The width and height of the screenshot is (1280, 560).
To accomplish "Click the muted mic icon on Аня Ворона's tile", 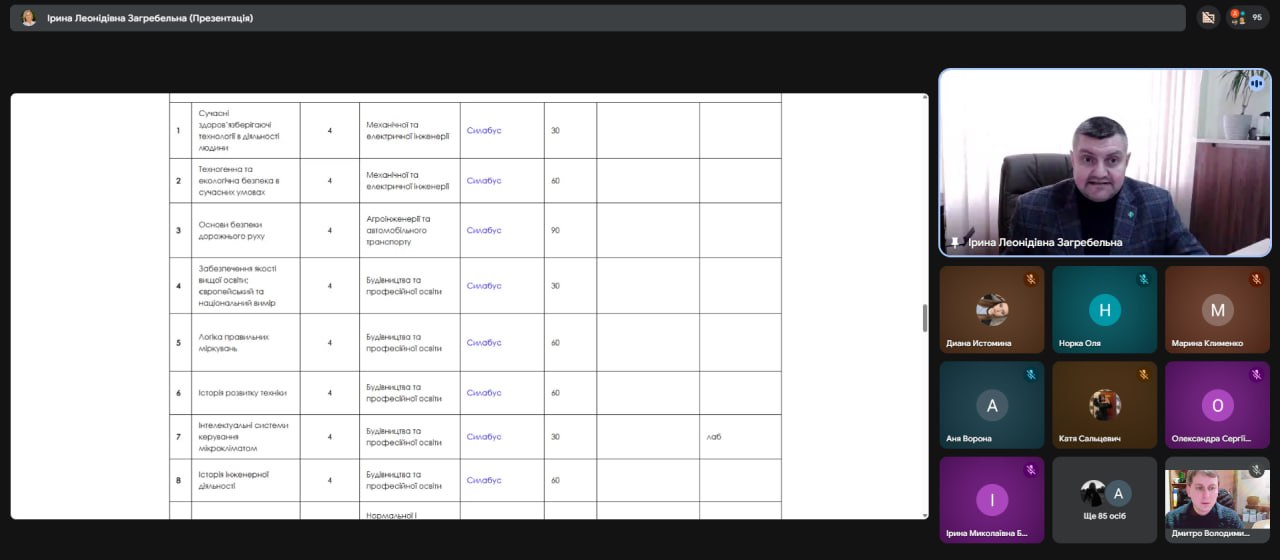I will pyautogui.click(x=1029, y=375).
